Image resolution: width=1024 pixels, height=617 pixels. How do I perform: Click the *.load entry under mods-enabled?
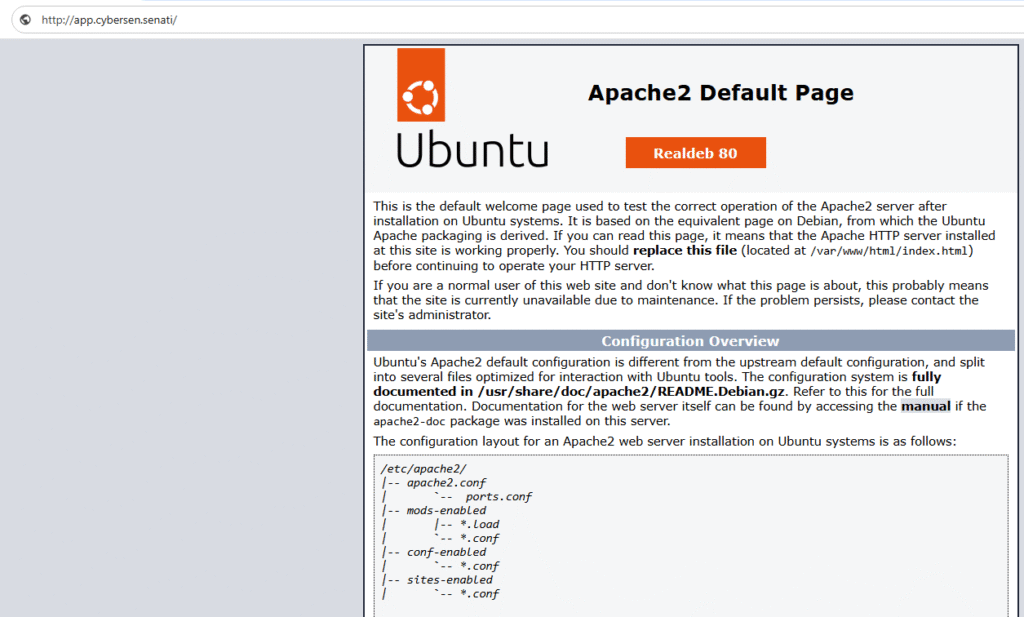(x=479, y=524)
